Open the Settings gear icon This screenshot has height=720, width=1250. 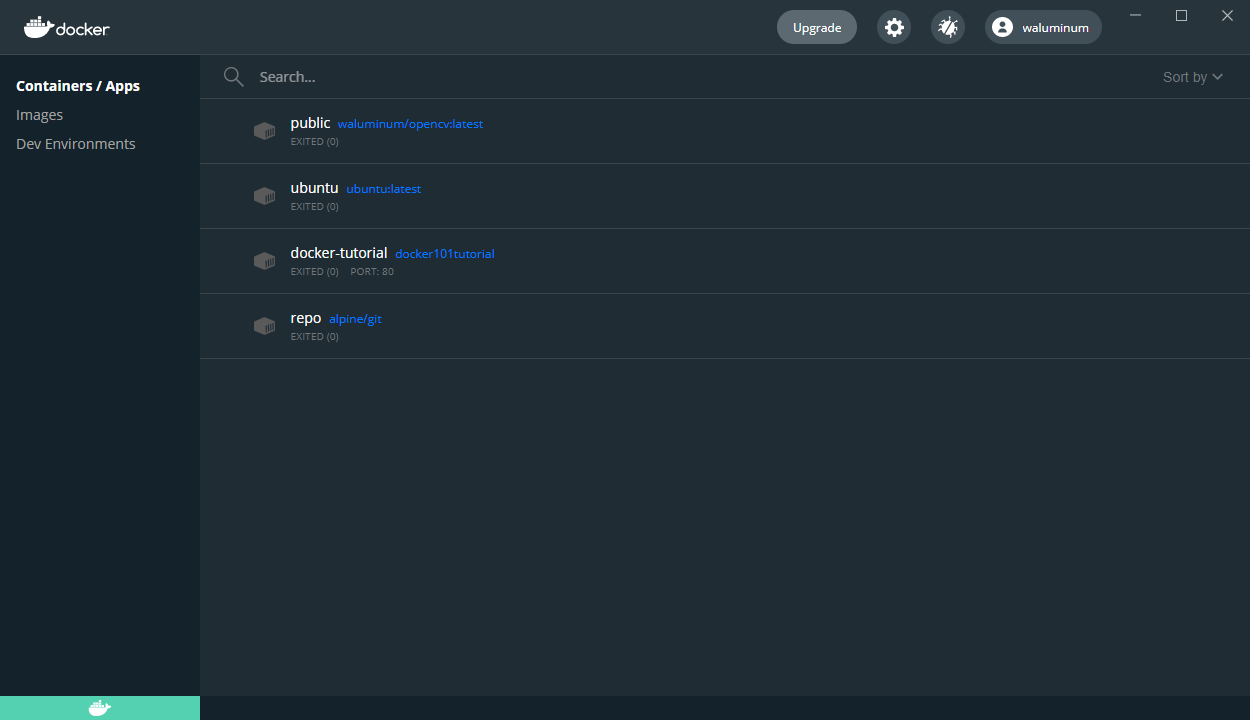click(894, 27)
